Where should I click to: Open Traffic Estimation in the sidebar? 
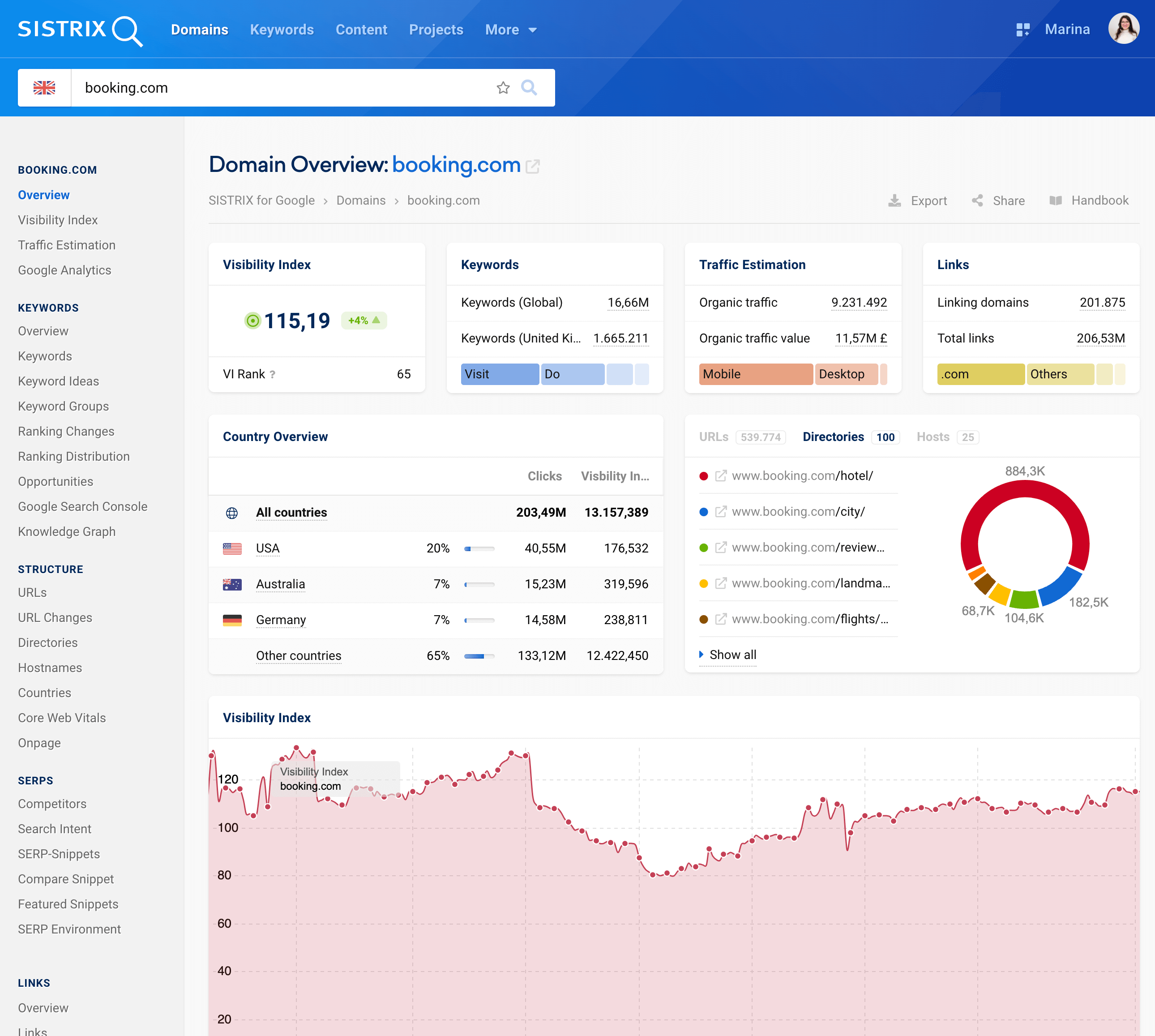(x=67, y=245)
